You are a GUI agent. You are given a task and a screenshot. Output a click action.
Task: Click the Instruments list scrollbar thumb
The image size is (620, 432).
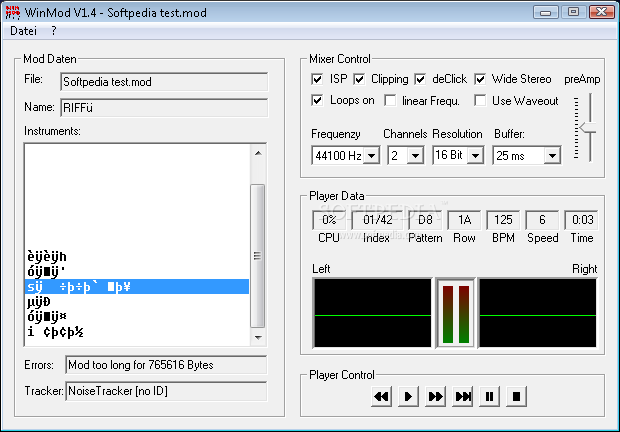[x=258, y=256]
